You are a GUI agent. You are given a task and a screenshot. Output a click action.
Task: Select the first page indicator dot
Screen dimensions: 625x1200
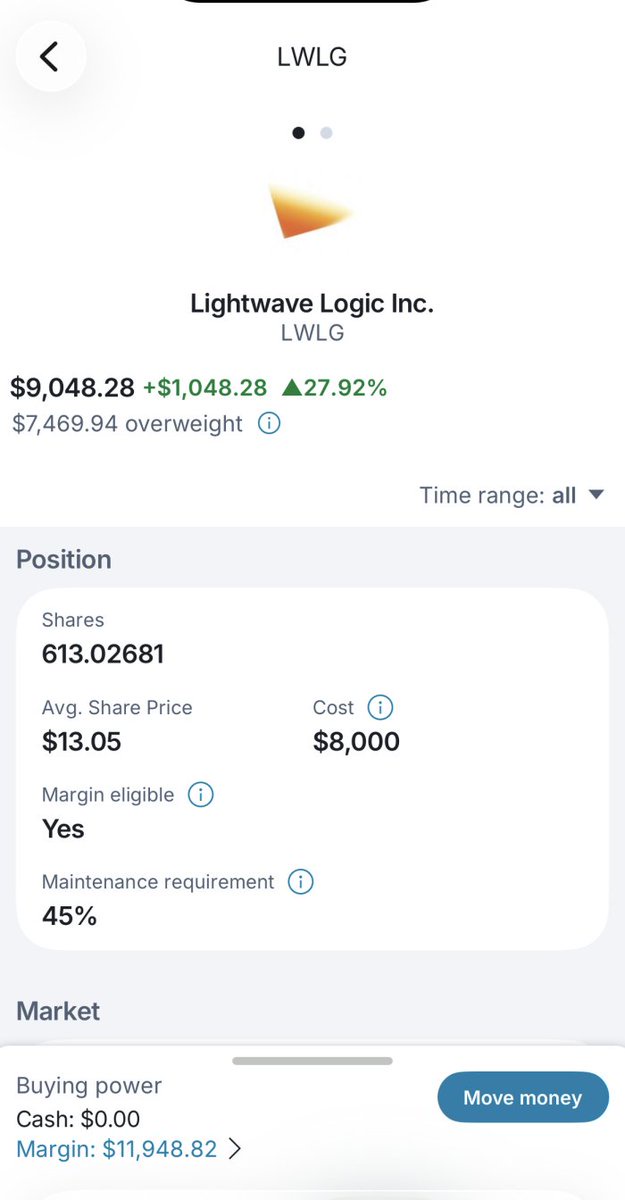pyautogui.click(x=298, y=132)
